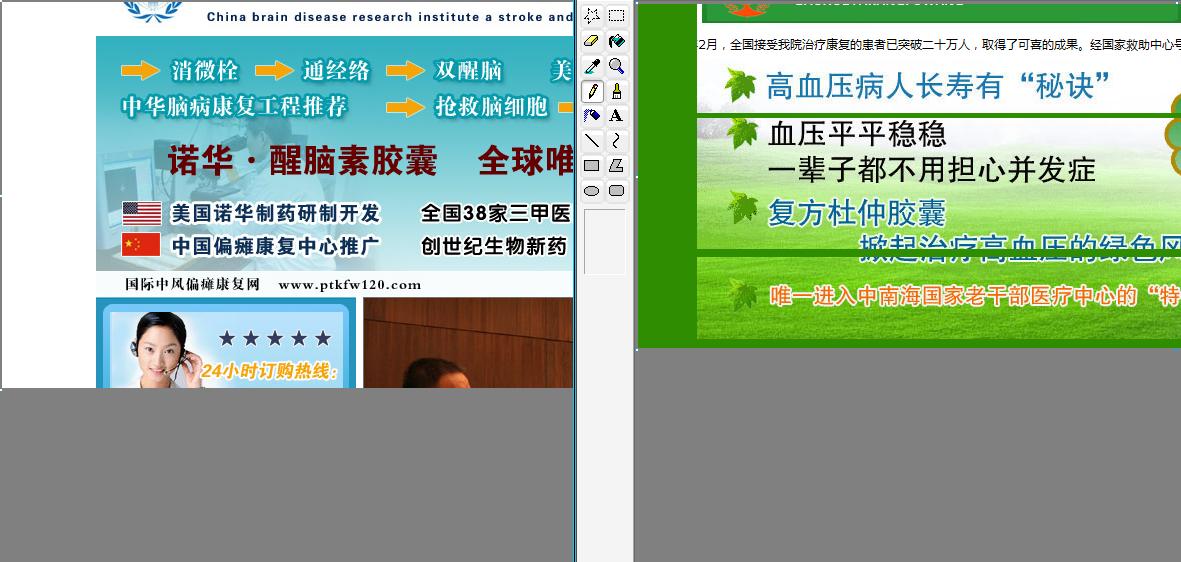This screenshot has width=1181, height=562.
Task: Activate the Text tool
Action: (x=616, y=115)
